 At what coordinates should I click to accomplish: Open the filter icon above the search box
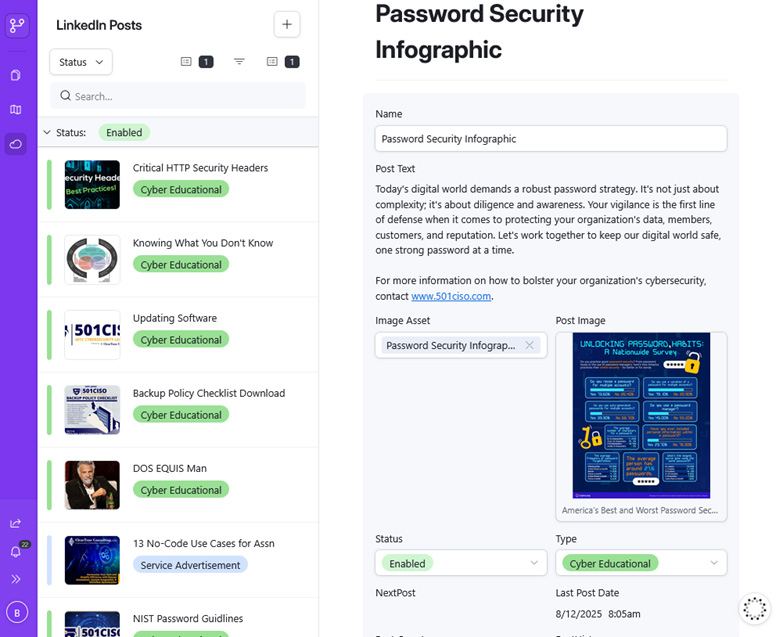(x=239, y=62)
